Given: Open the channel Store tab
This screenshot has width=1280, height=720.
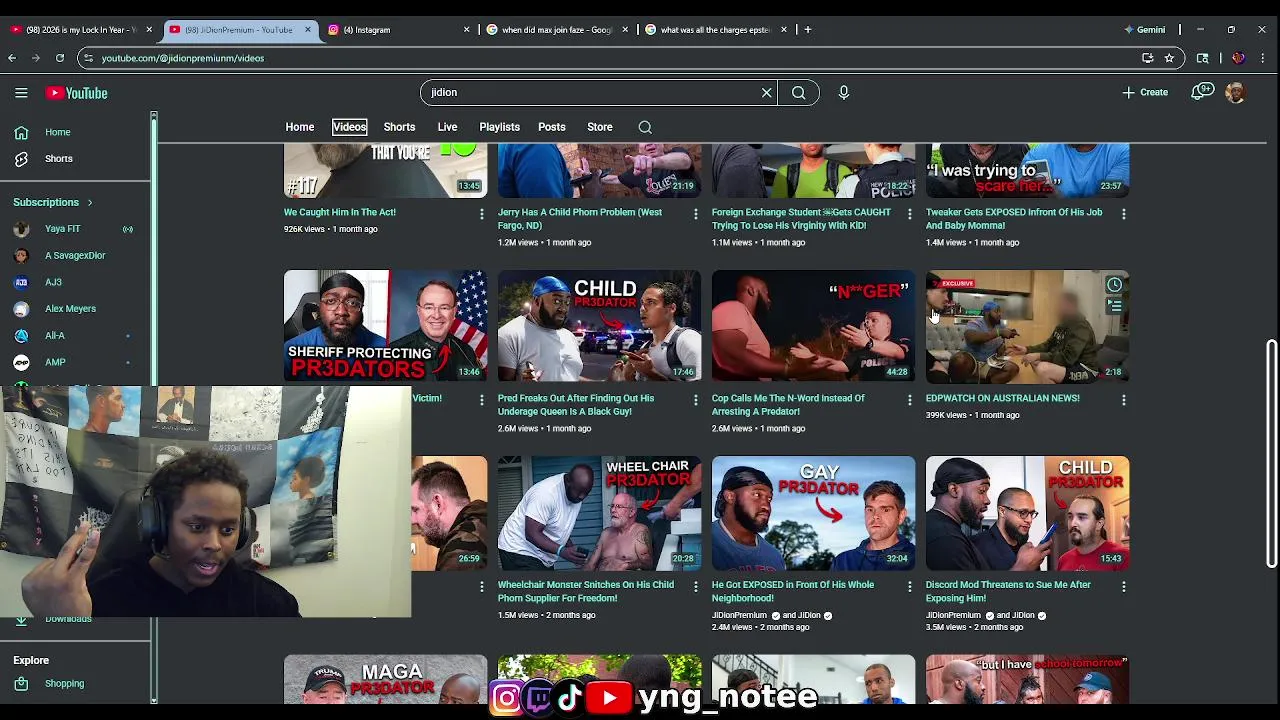Looking at the screenshot, I should click(x=600, y=127).
